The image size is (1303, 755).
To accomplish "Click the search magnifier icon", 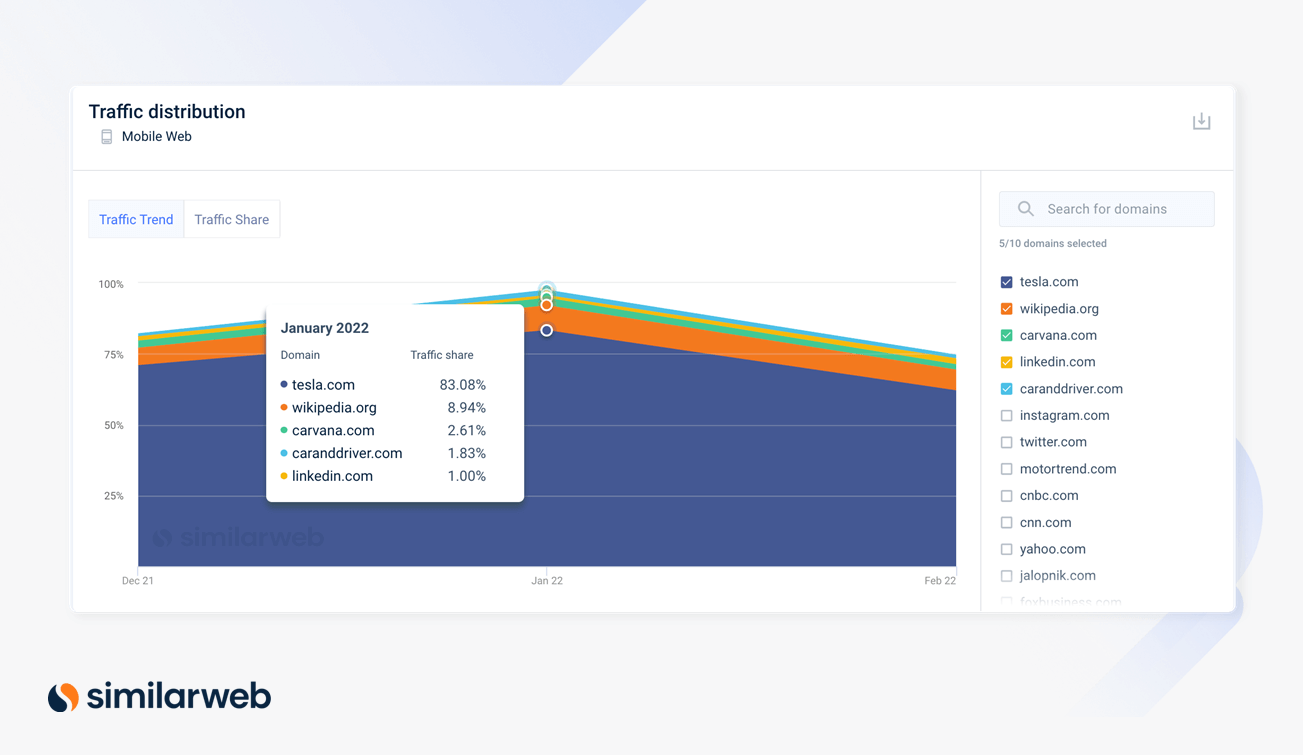I will point(1026,209).
